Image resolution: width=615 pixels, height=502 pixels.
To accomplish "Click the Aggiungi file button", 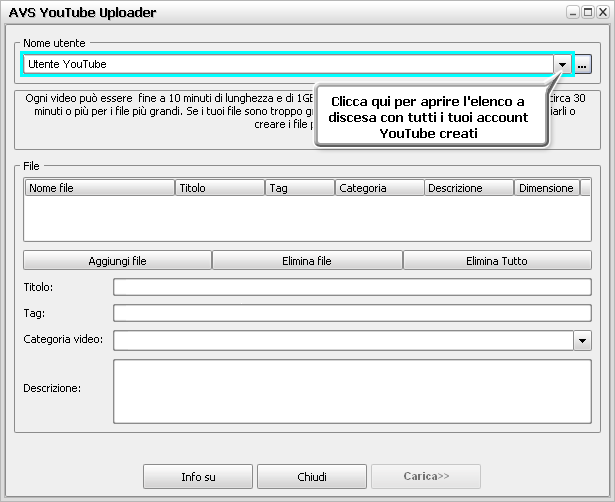I will (117, 260).
